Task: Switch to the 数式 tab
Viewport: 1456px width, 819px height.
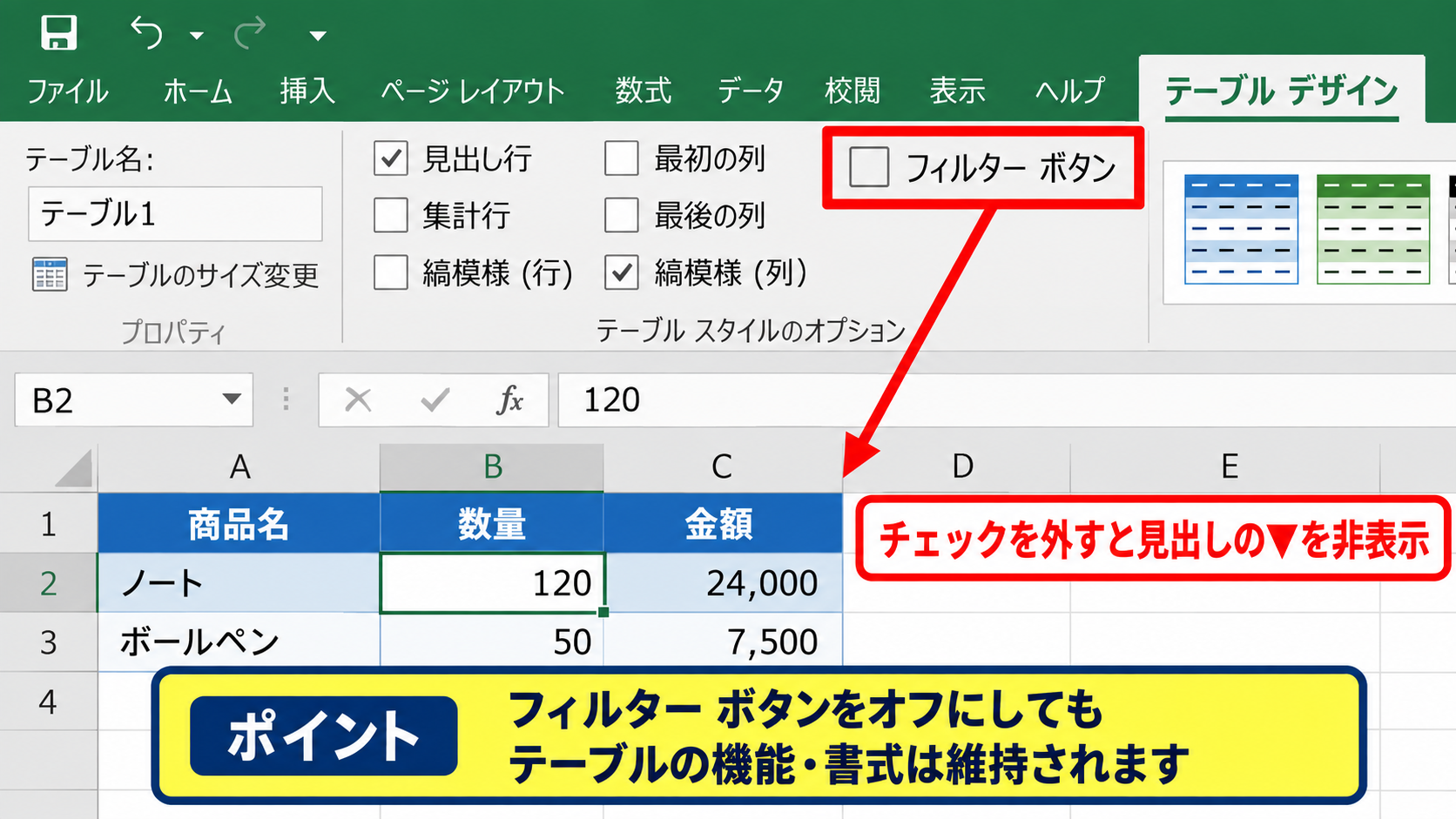Action: [644, 91]
